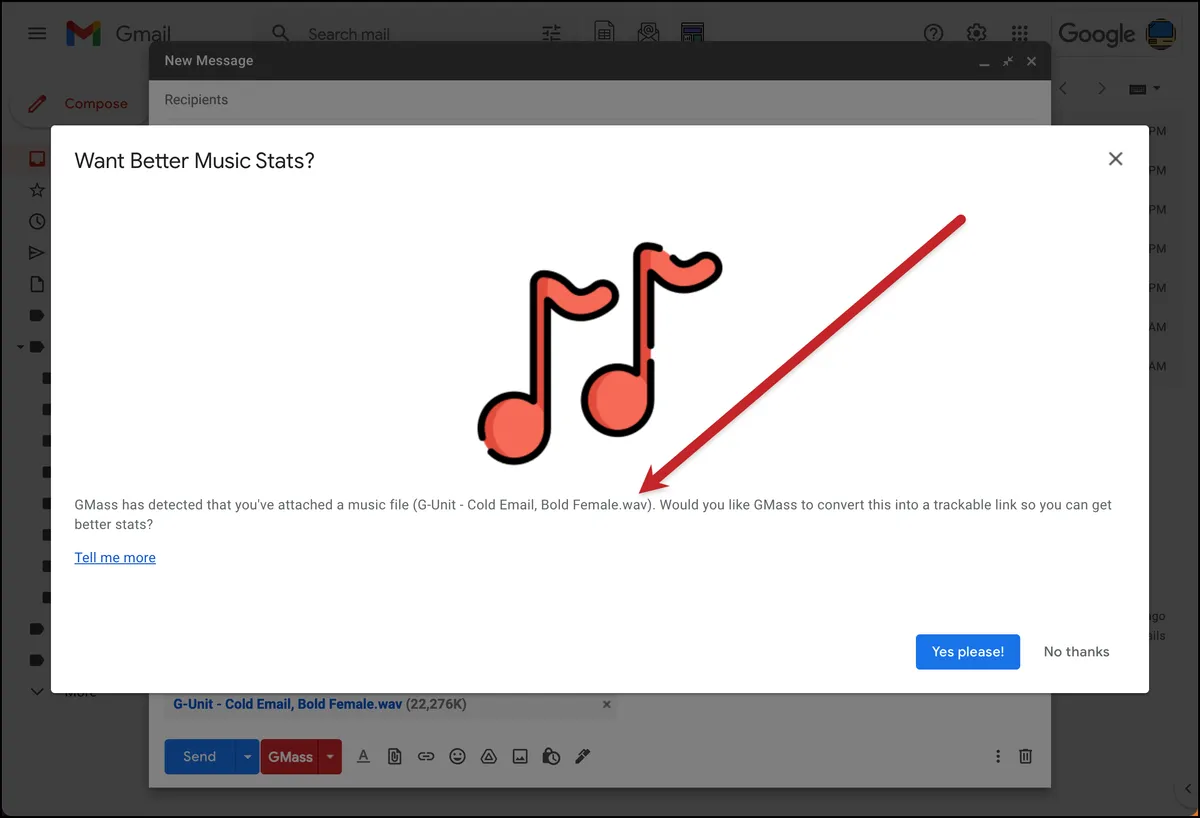Click the Insert photo icon

520,757
